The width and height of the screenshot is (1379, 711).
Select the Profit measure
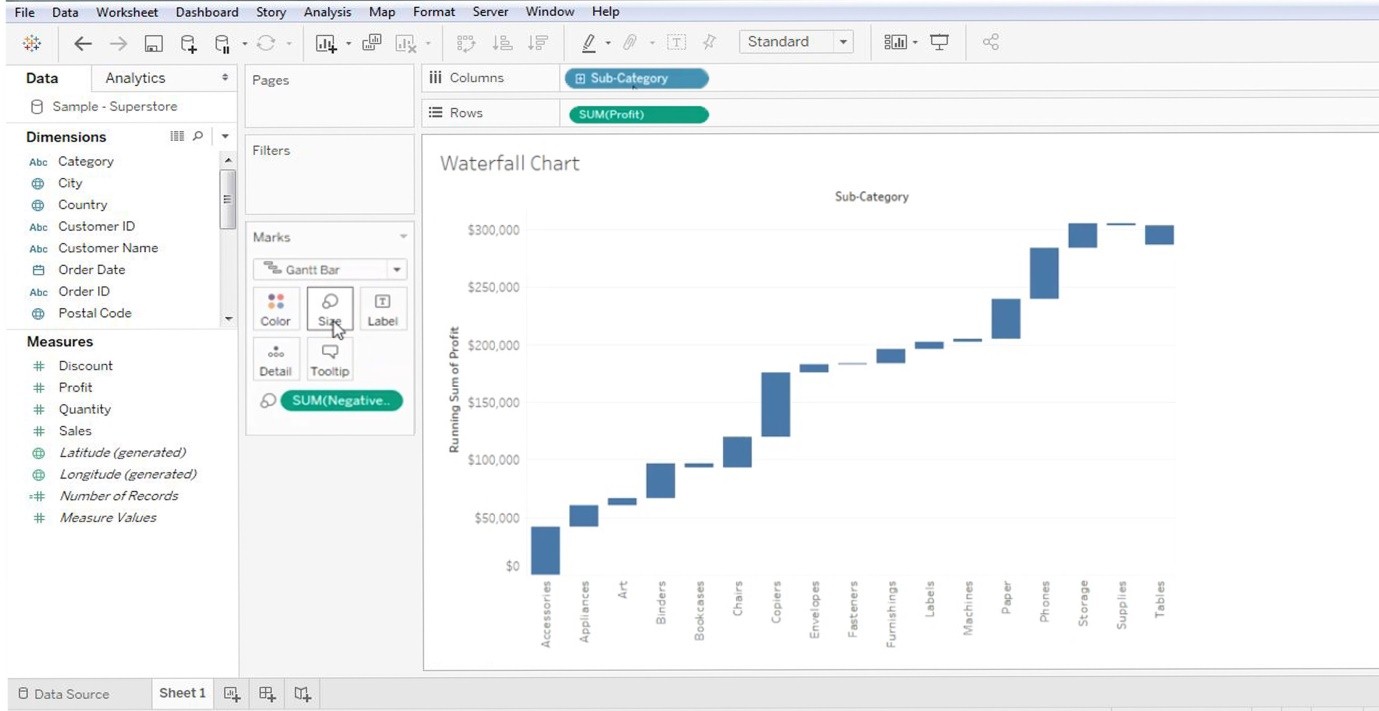[x=75, y=388]
